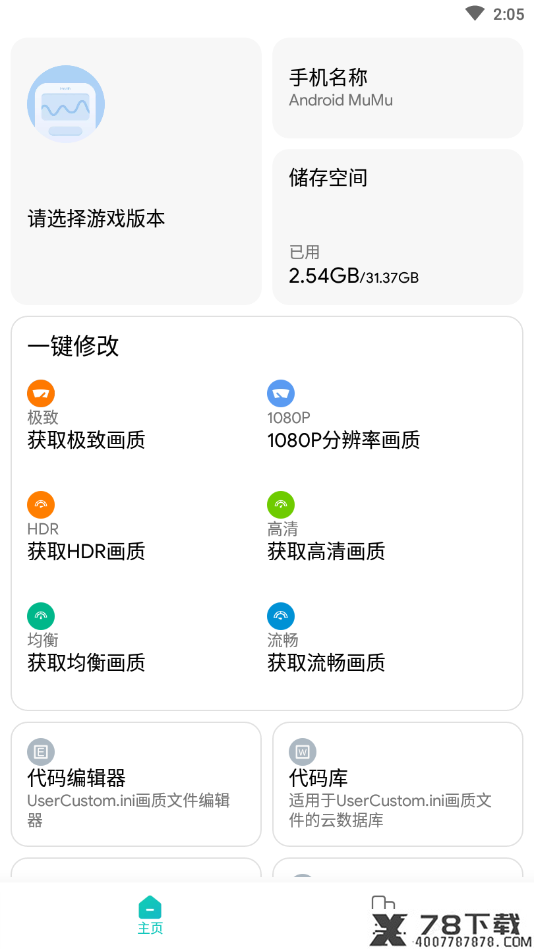Tap the blue 1080P resolution icon

[281, 393]
